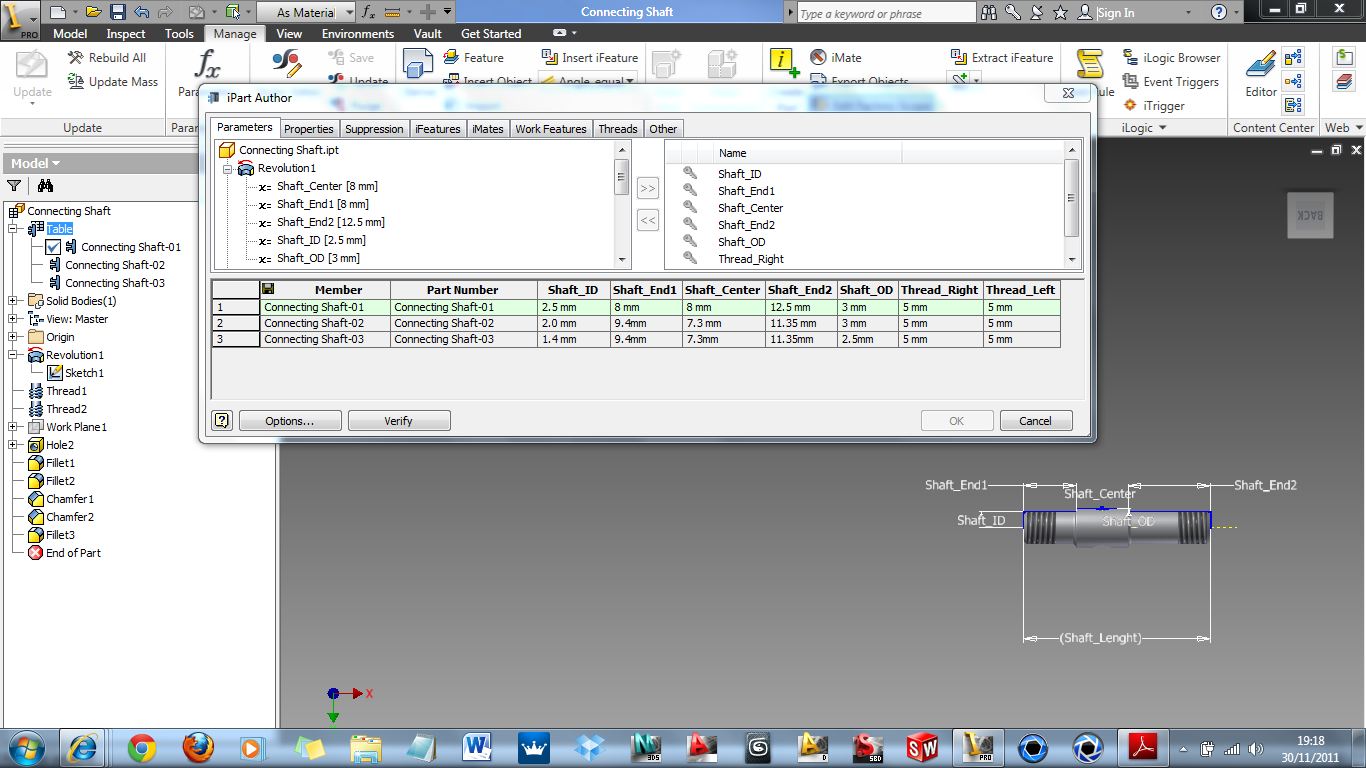Screen dimensions: 1366x768
Task: Open the Inspect ribbon tab
Action: click(x=126, y=33)
